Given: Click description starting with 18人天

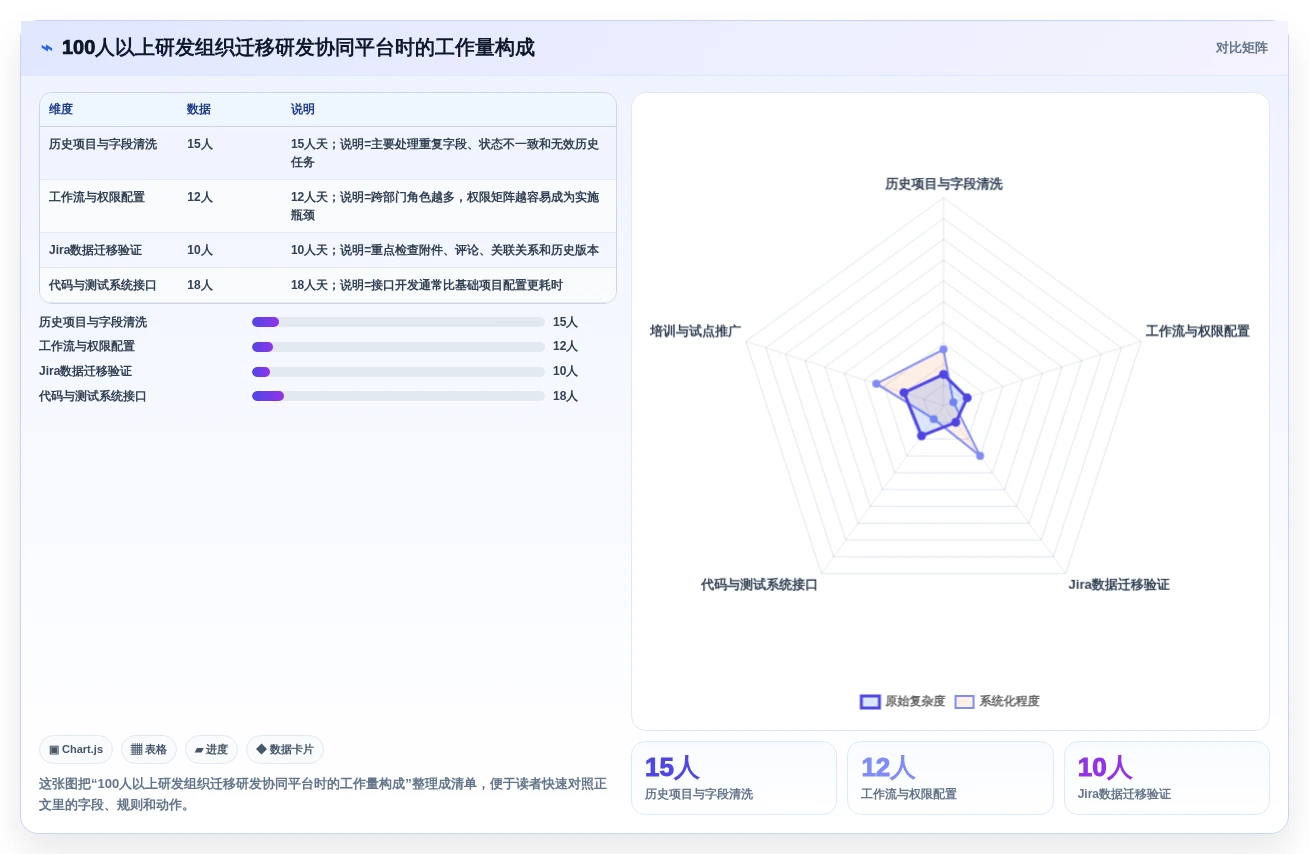Looking at the screenshot, I should pos(427,285).
